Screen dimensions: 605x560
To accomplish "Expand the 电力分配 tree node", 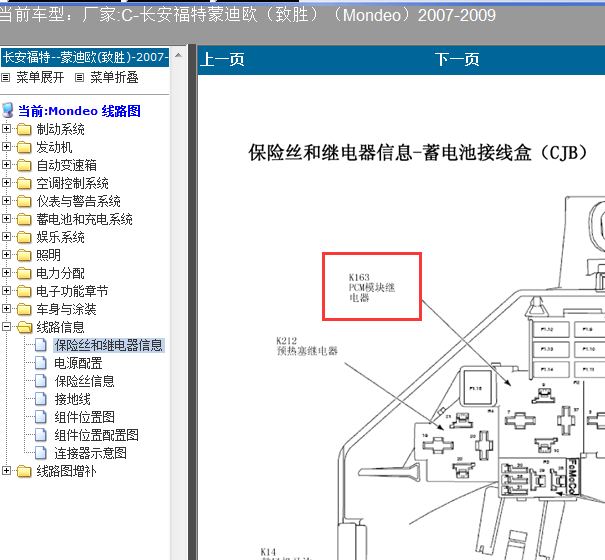I will point(6,273).
